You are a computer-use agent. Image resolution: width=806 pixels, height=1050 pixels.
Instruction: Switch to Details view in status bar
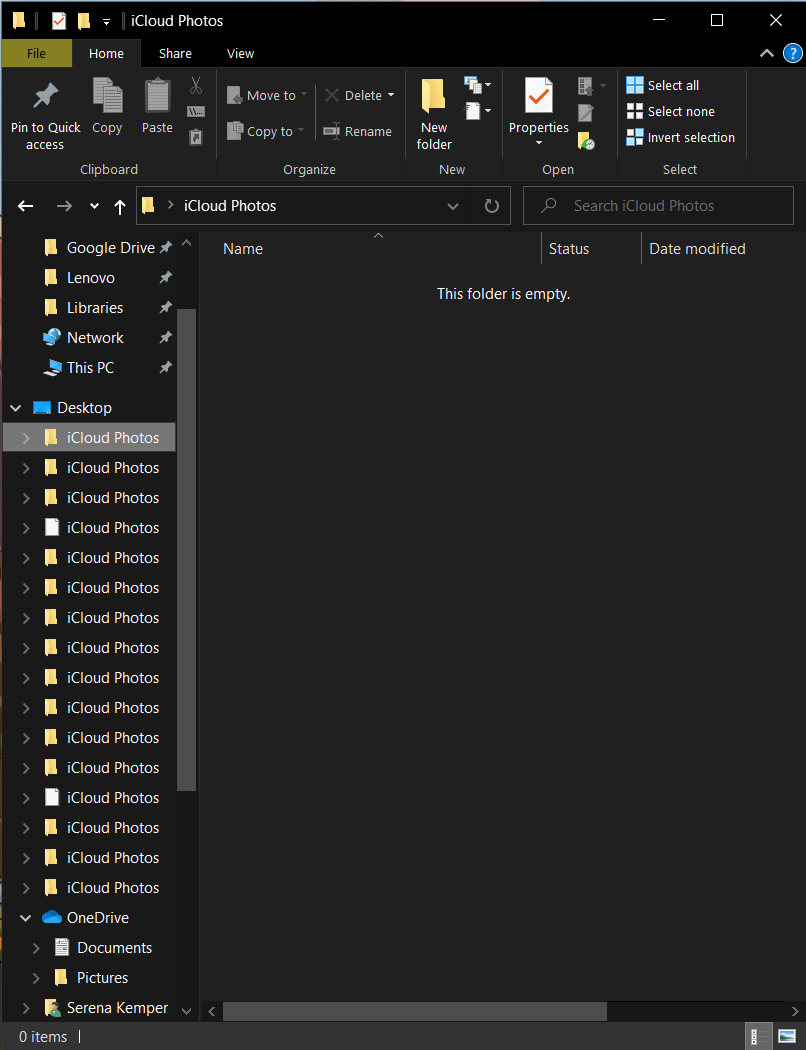(x=759, y=1037)
